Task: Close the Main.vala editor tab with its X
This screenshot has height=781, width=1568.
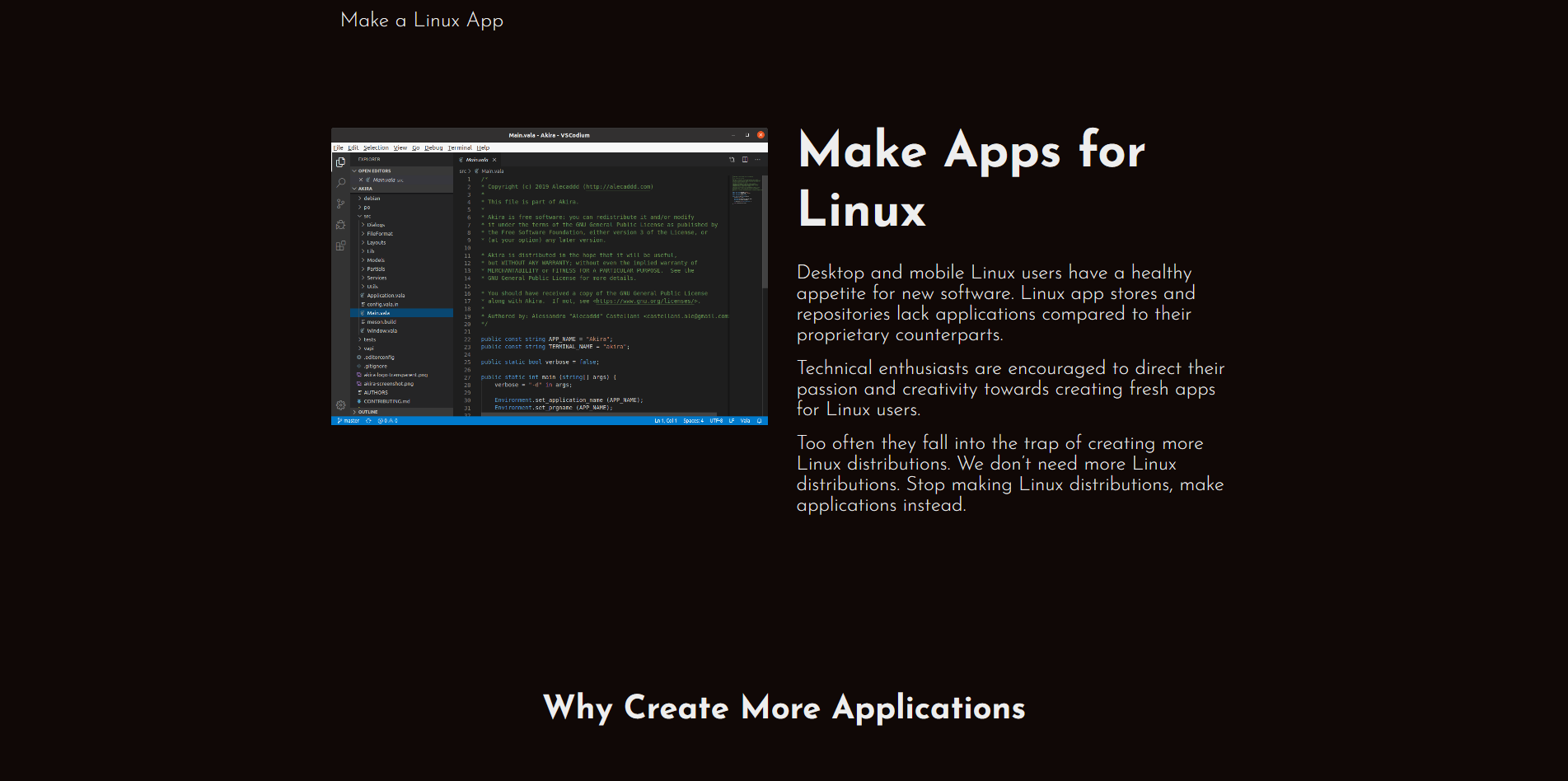Action: (494, 160)
